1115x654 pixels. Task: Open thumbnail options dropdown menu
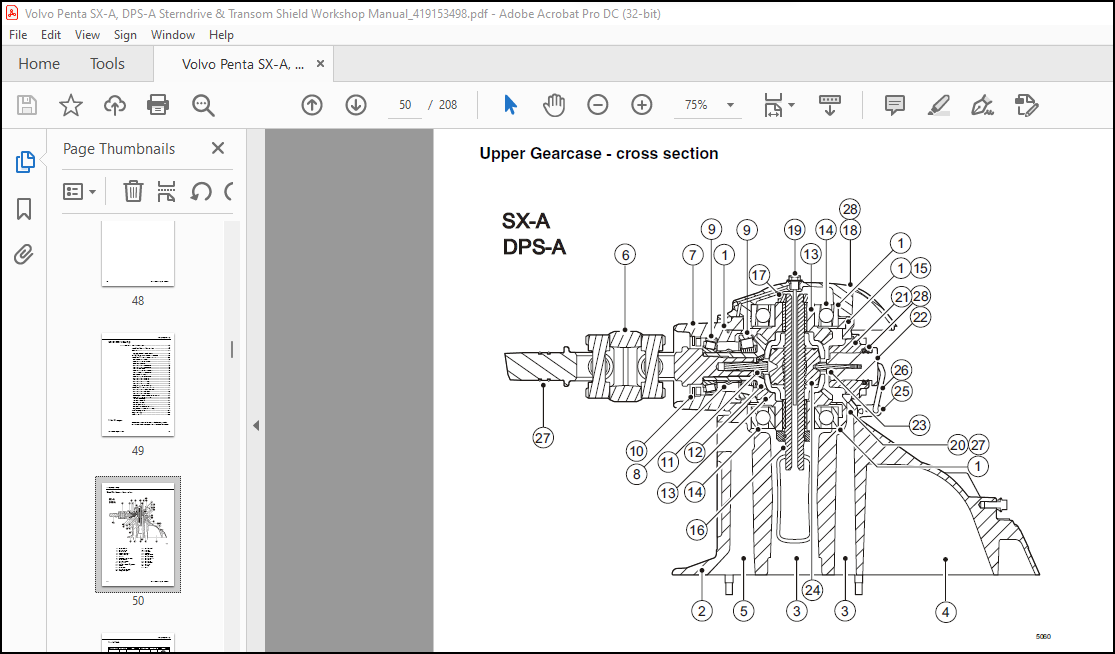point(80,191)
